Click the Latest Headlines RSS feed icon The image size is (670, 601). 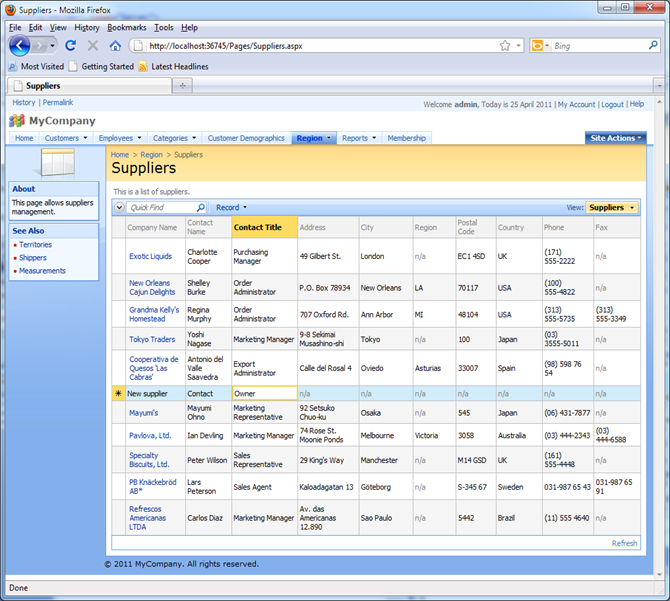point(143,67)
